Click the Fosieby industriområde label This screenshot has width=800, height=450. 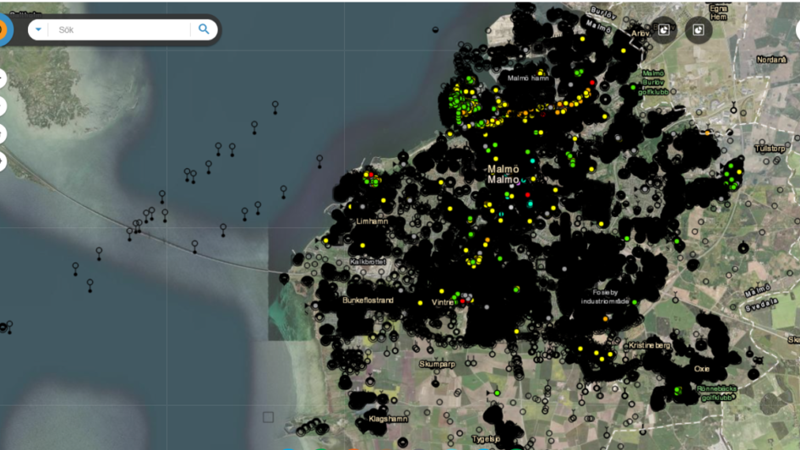coord(605,297)
